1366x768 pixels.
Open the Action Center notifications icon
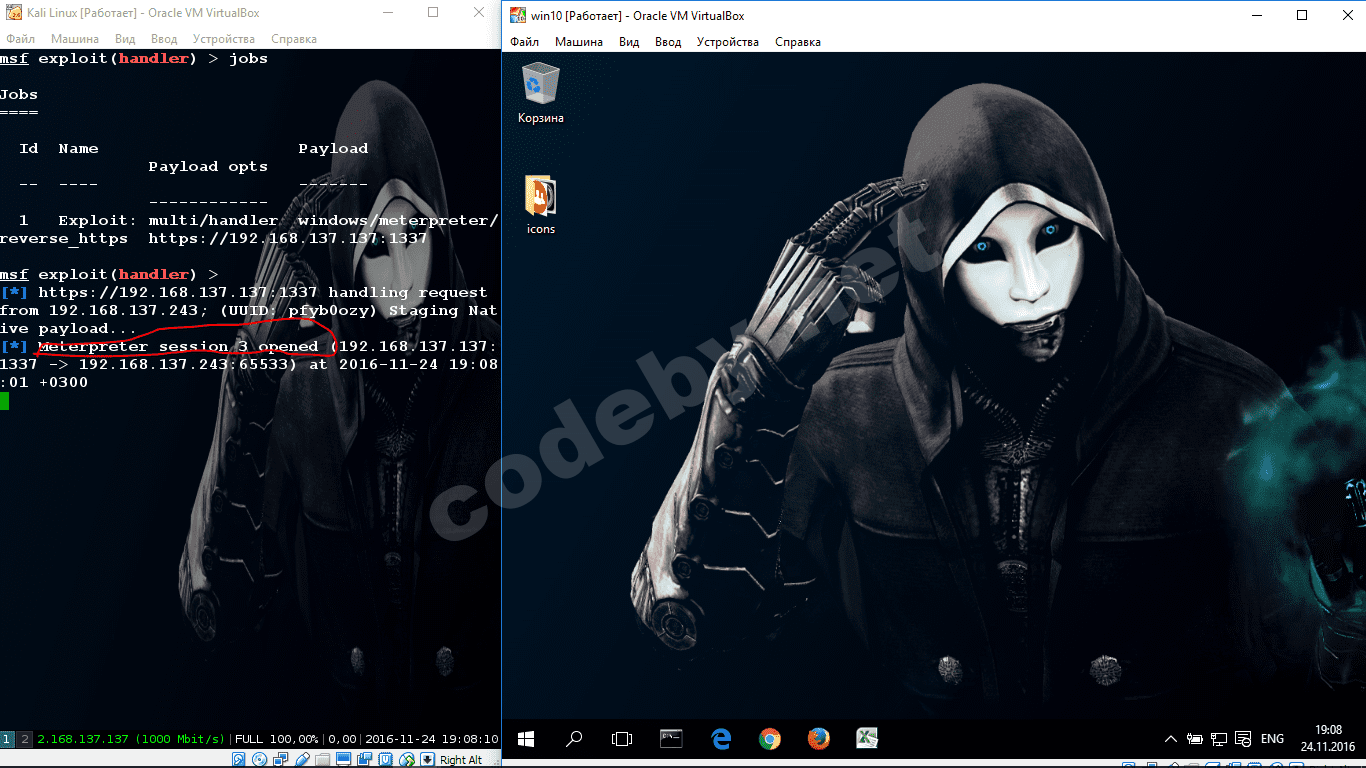click(1243, 739)
